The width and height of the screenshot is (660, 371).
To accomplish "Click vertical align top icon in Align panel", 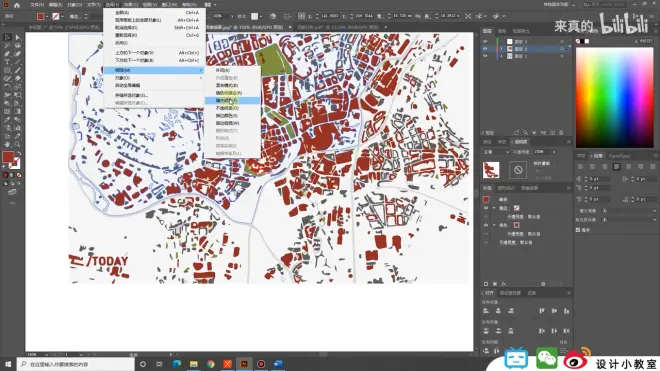I will click(x=542, y=311).
